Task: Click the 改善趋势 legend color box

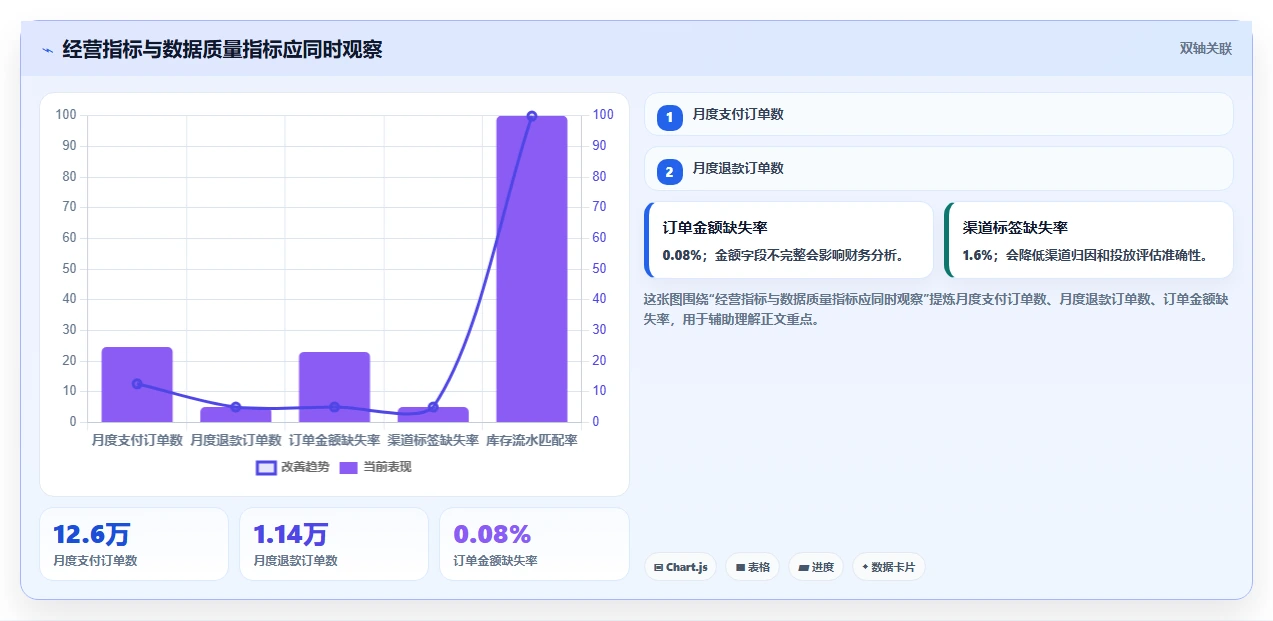Action: pyautogui.click(x=266, y=467)
